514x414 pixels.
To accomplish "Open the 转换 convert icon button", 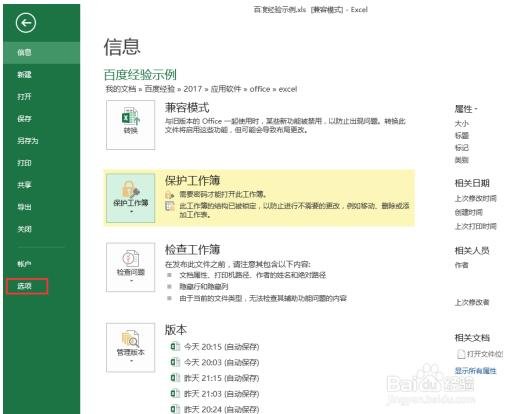I will coord(130,125).
